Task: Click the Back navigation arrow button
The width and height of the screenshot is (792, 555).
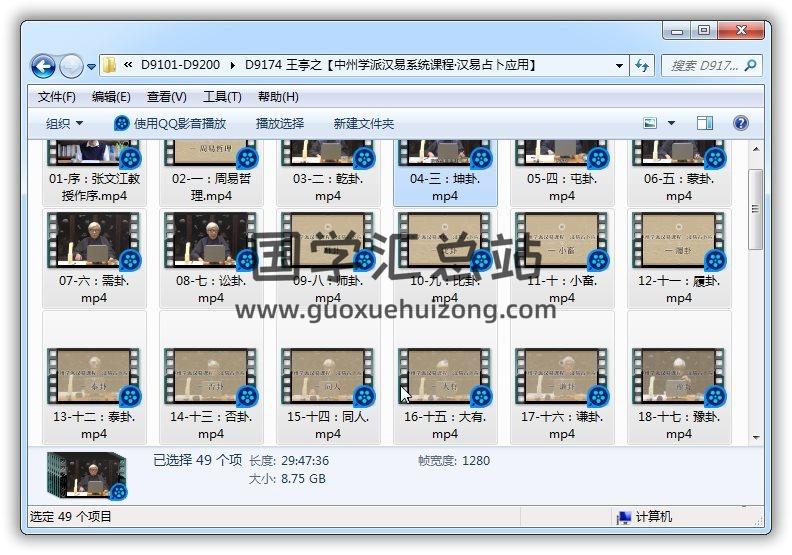Action: pyautogui.click(x=43, y=66)
